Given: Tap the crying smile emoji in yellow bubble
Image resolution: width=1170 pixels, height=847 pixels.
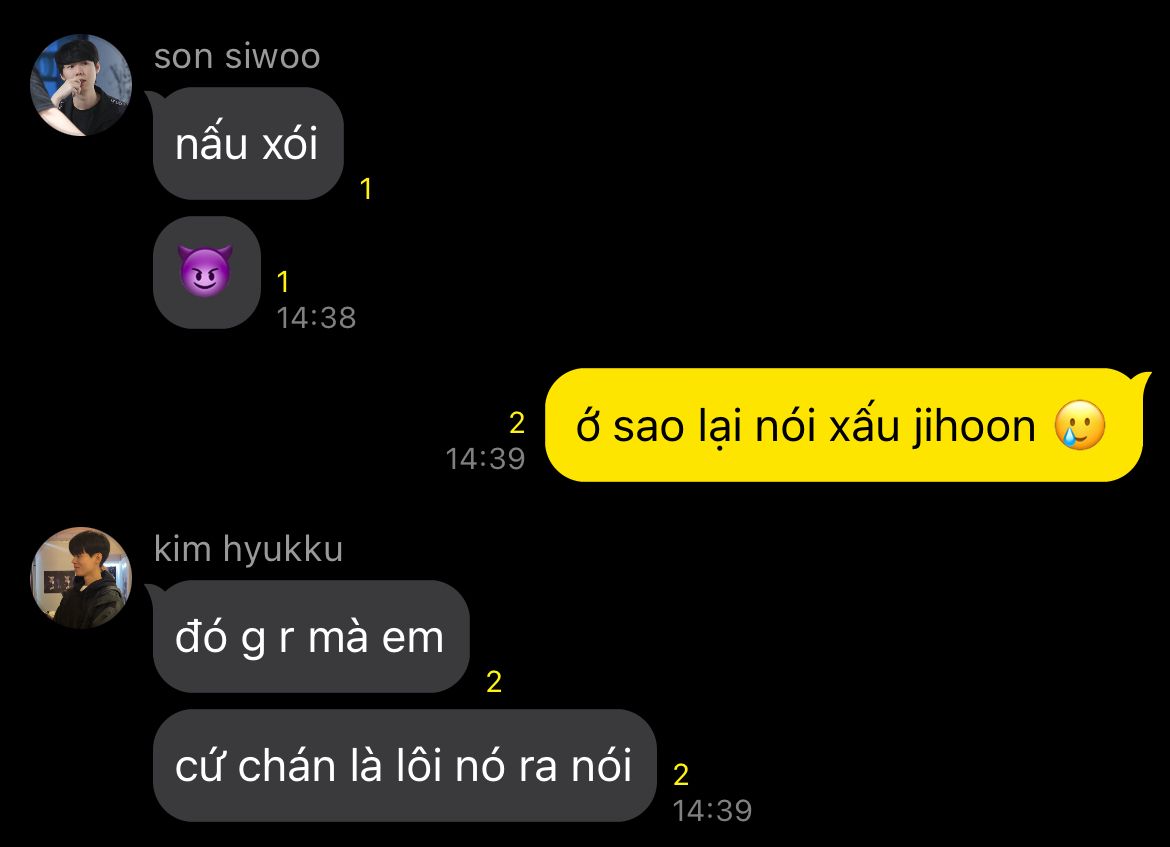Looking at the screenshot, I should coord(1080,425).
